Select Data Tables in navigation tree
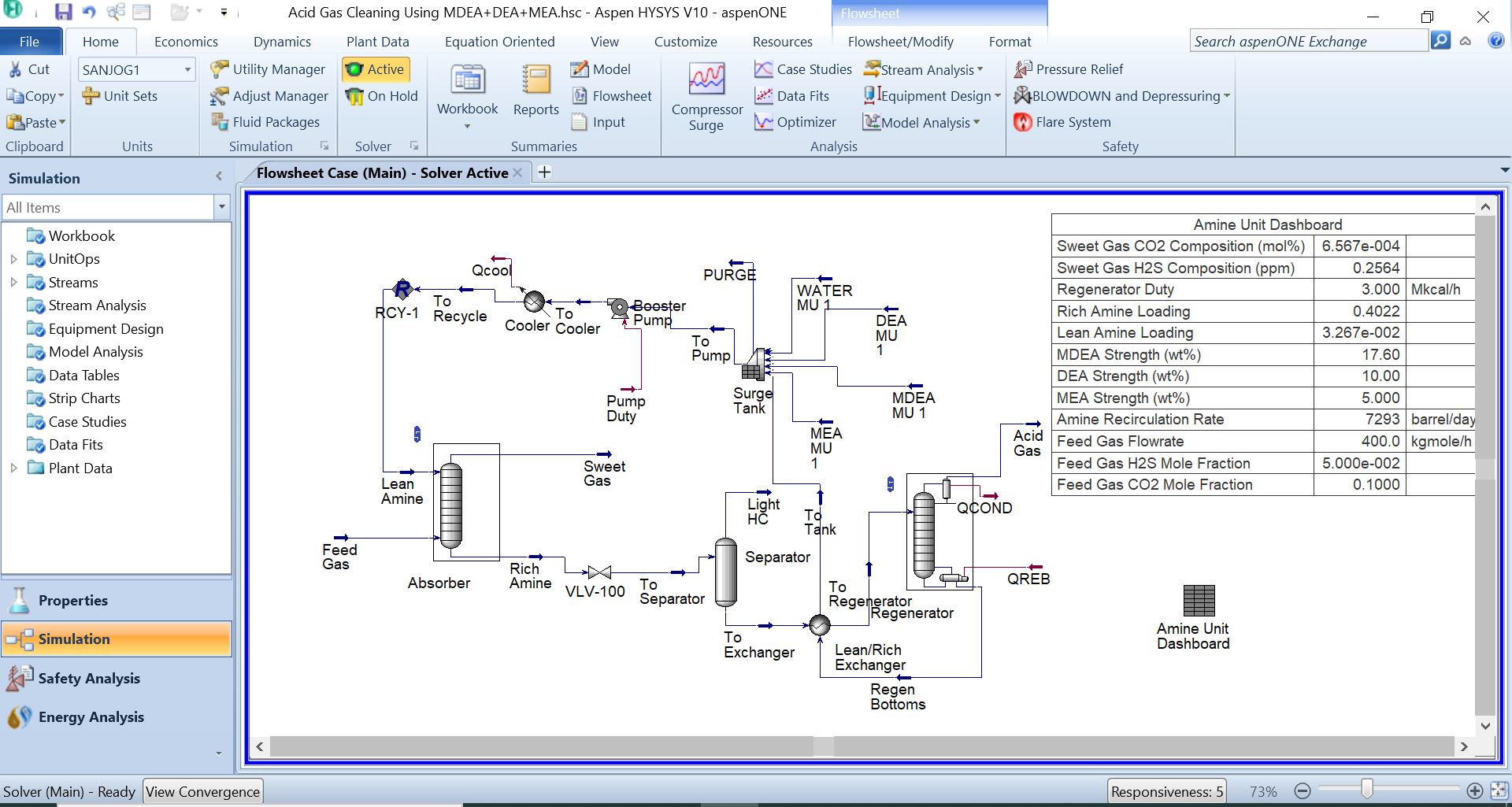This screenshot has height=807, width=1512. 84,376
